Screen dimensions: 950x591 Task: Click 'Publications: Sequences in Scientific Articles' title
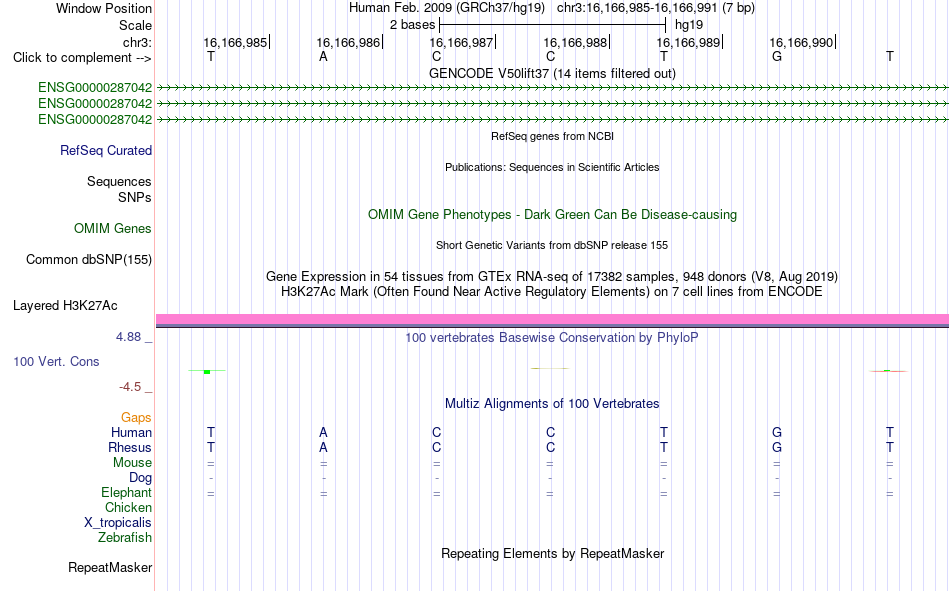(x=552, y=167)
